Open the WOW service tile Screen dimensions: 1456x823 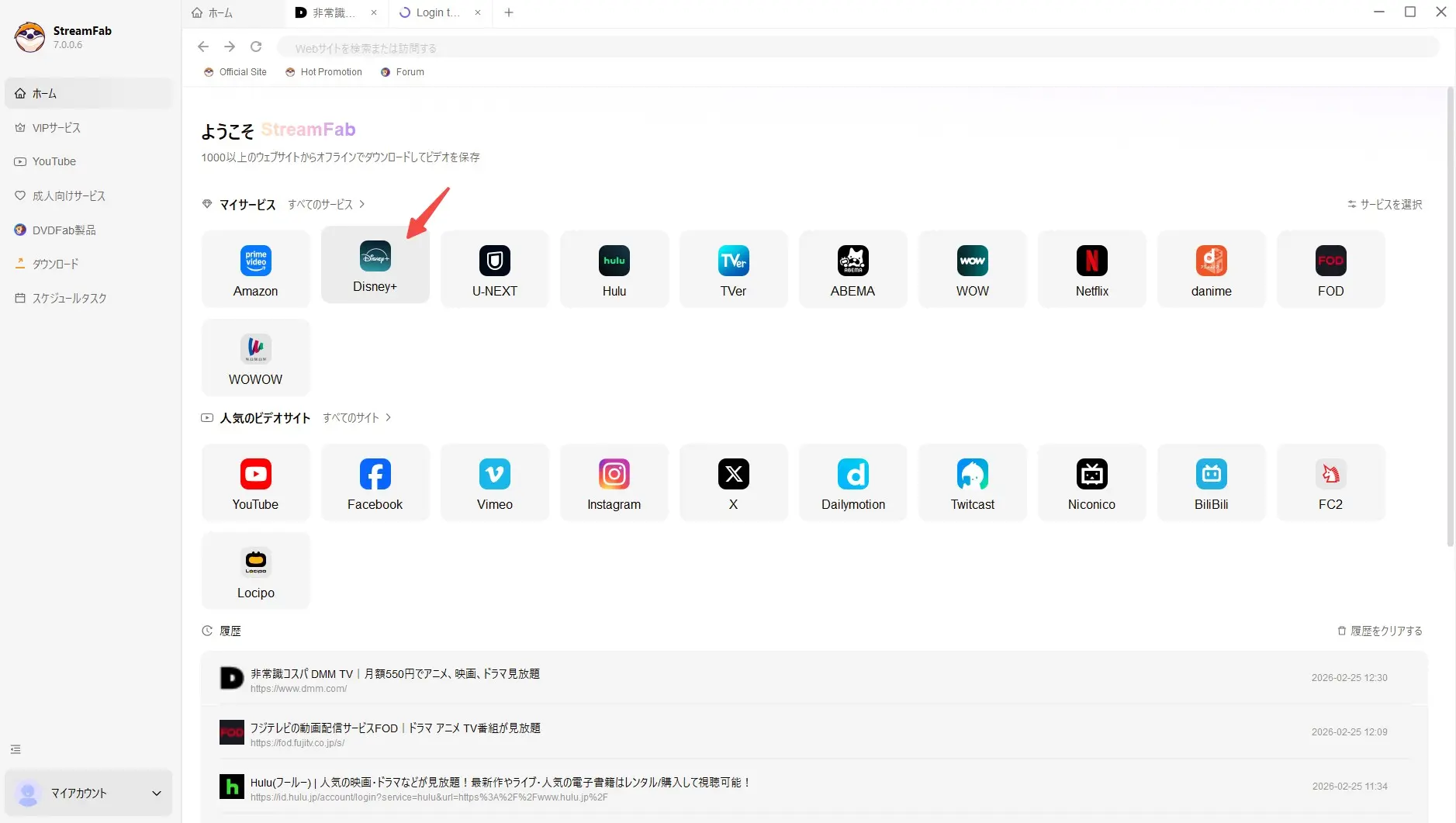click(x=972, y=269)
